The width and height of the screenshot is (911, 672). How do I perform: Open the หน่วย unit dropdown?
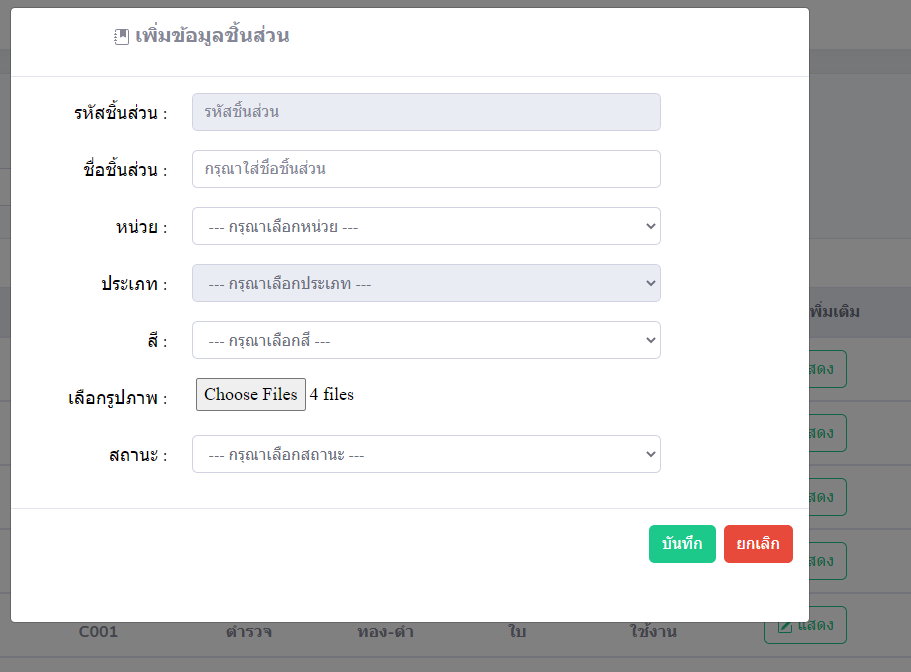(426, 226)
